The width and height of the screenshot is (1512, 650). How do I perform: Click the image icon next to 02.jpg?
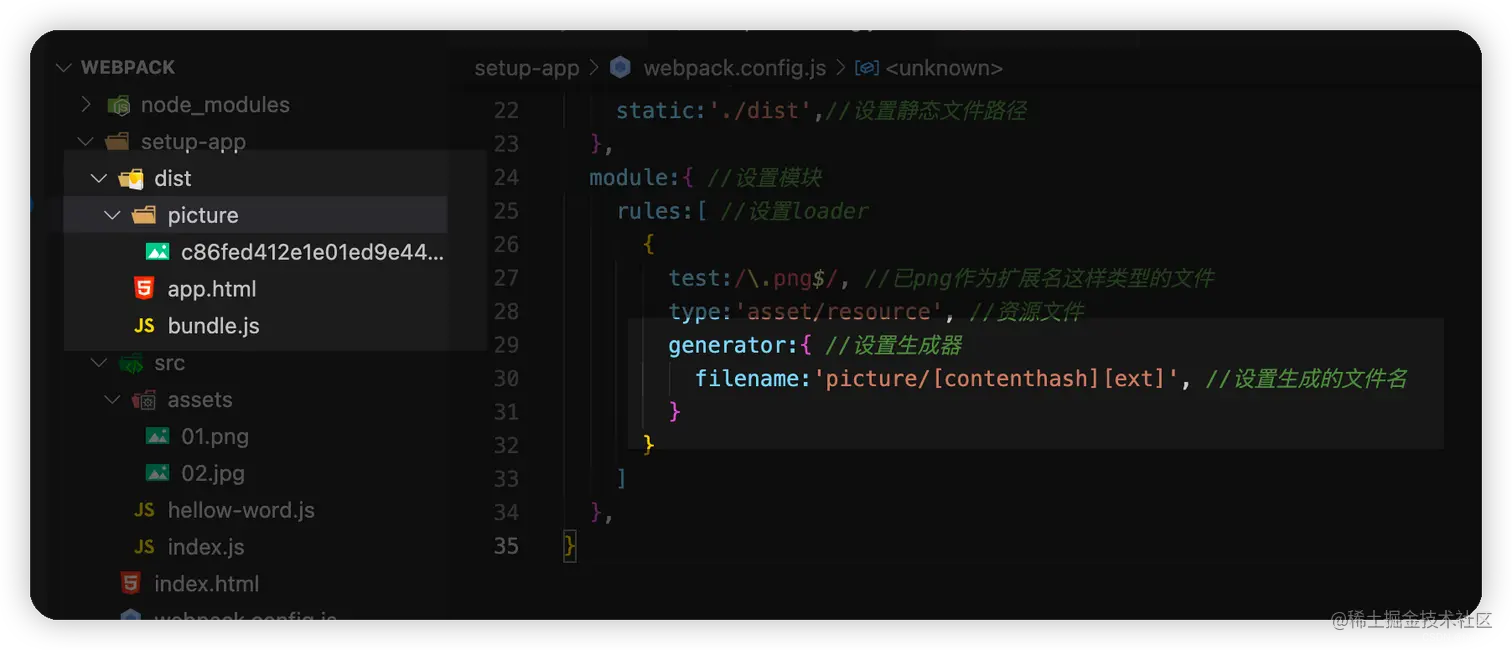coord(157,473)
